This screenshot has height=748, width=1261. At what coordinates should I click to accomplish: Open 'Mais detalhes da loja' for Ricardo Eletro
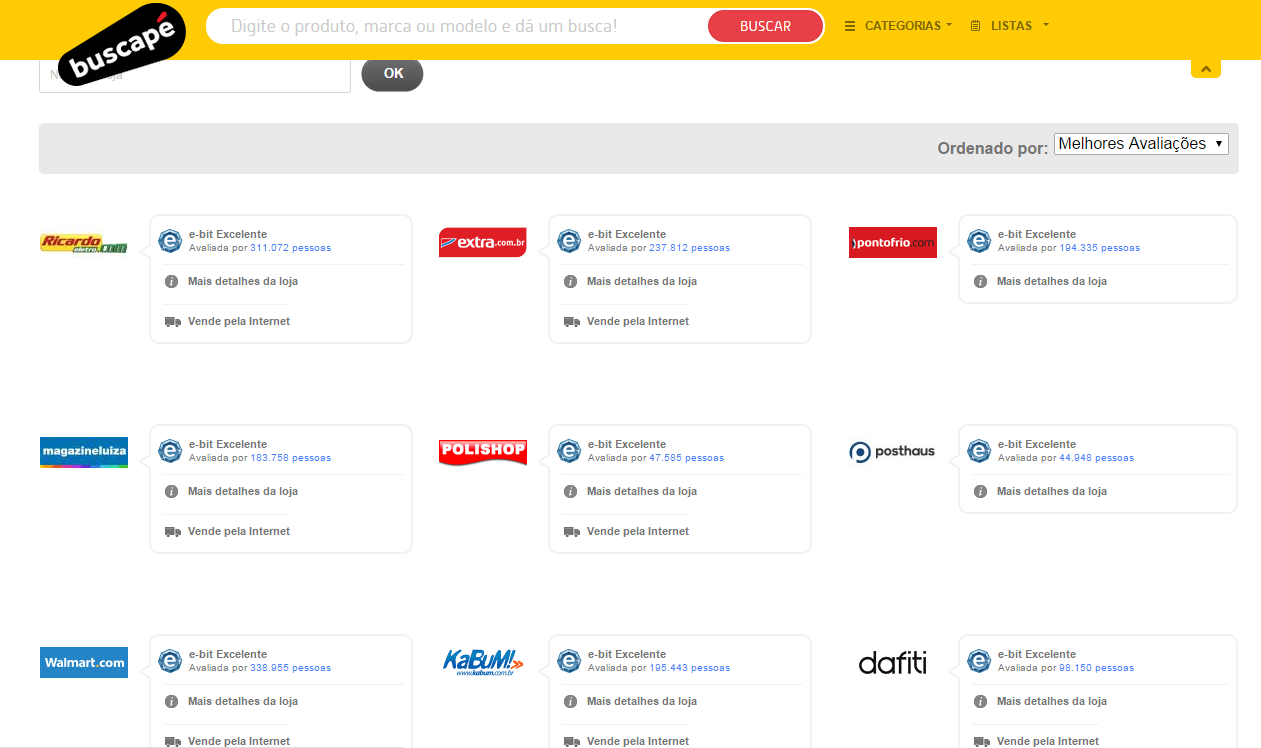(243, 282)
